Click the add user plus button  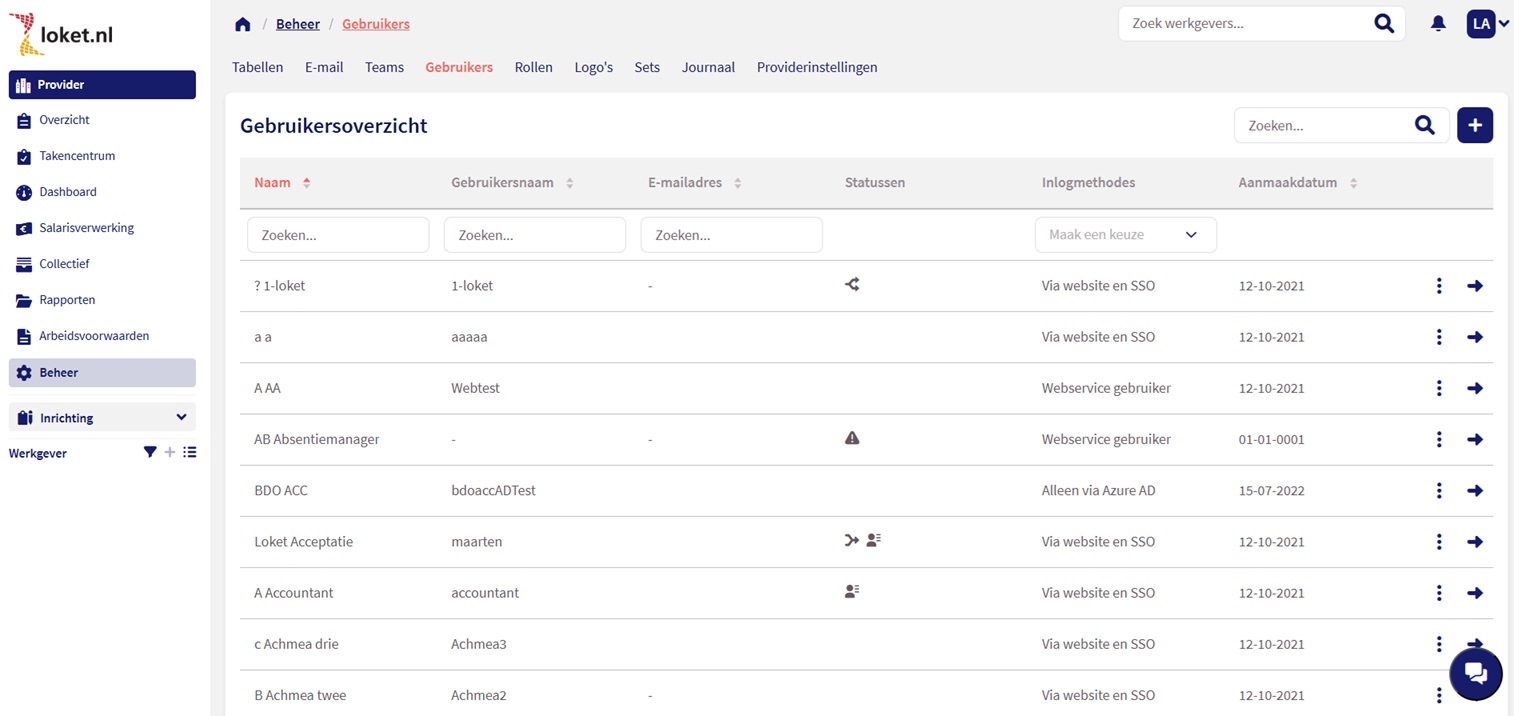pos(1474,125)
